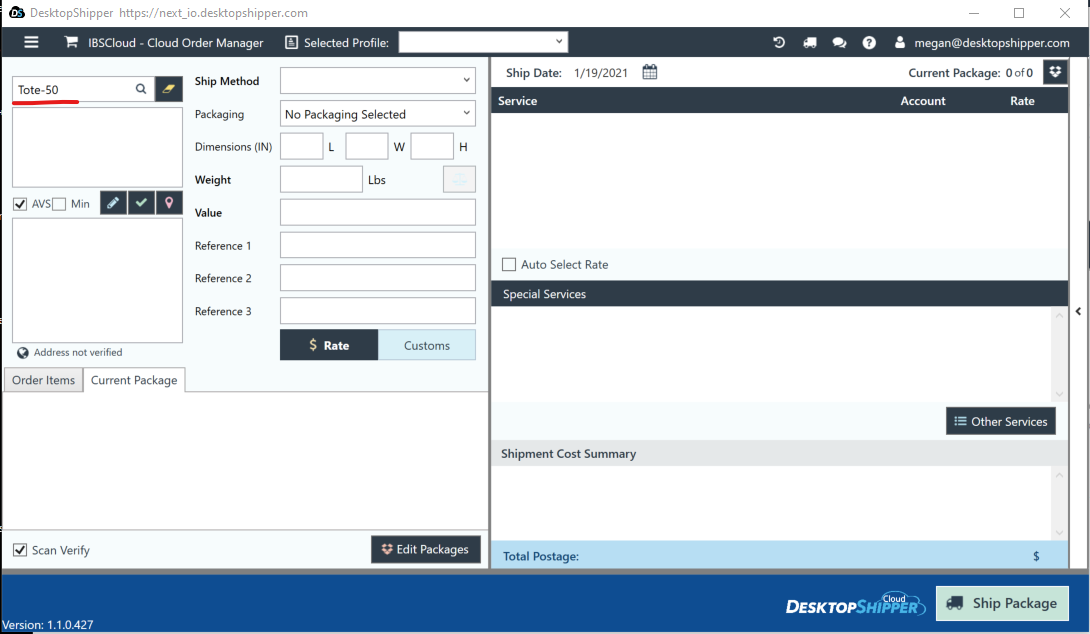Click inside the Weight input field
1090x634 pixels.
click(x=321, y=179)
